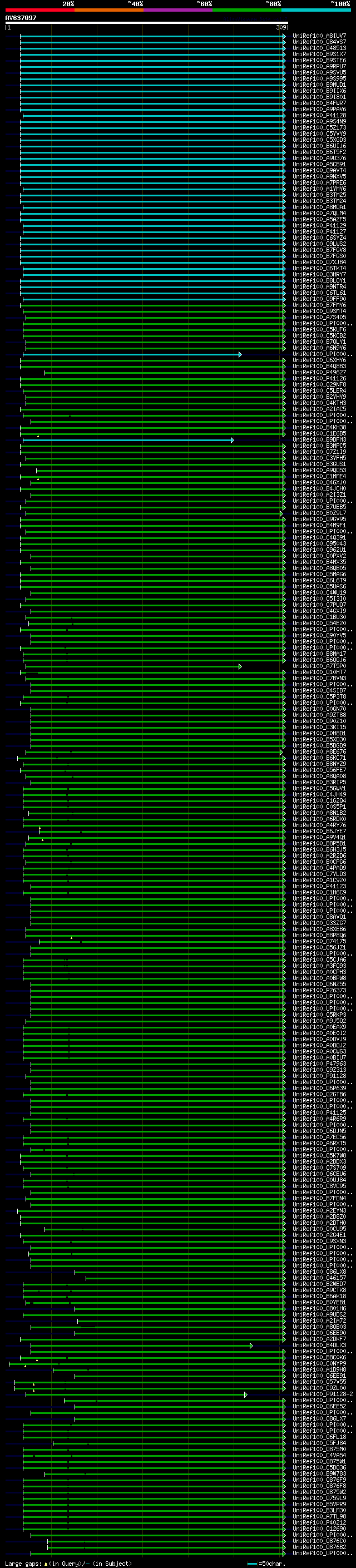This screenshot has width=356, height=1568.
Task: Click label UniRef100_B9I801
Action: (x=319, y=97)
